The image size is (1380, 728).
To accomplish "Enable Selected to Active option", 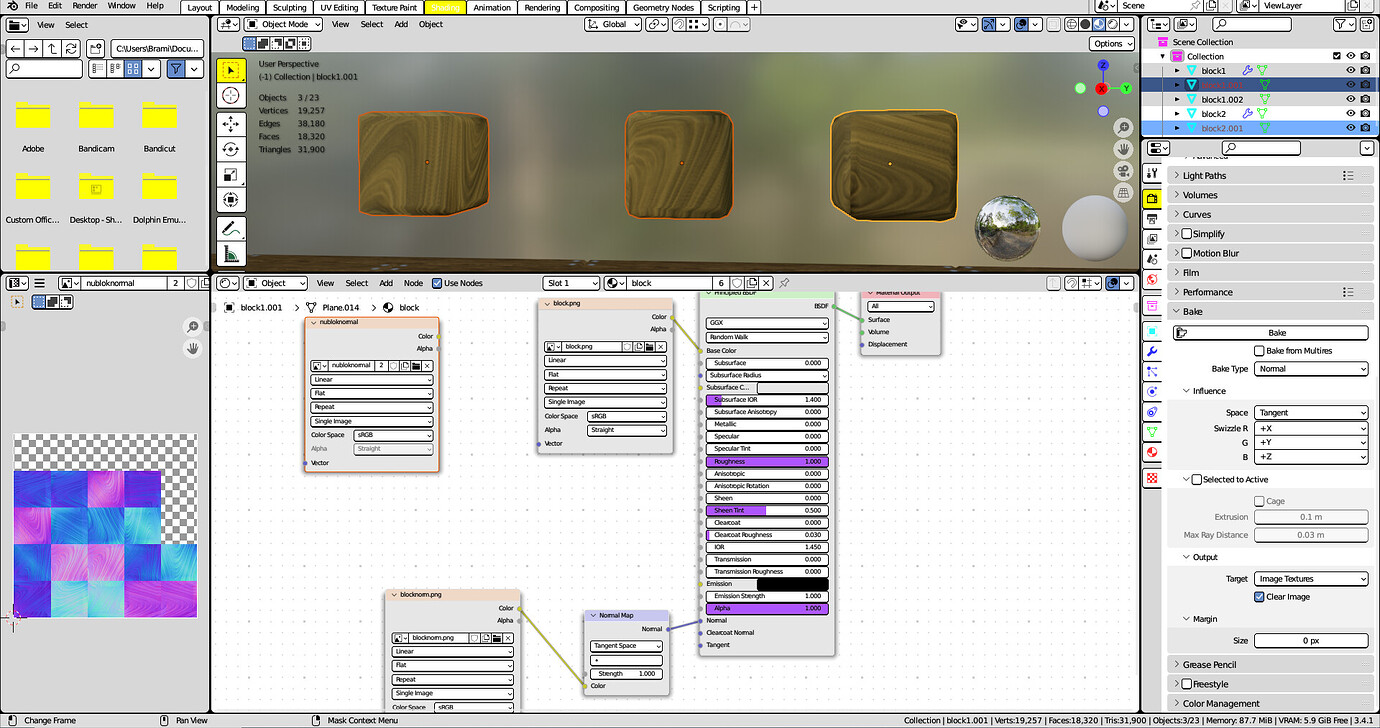I will pyautogui.click(x=1196, y=479).
